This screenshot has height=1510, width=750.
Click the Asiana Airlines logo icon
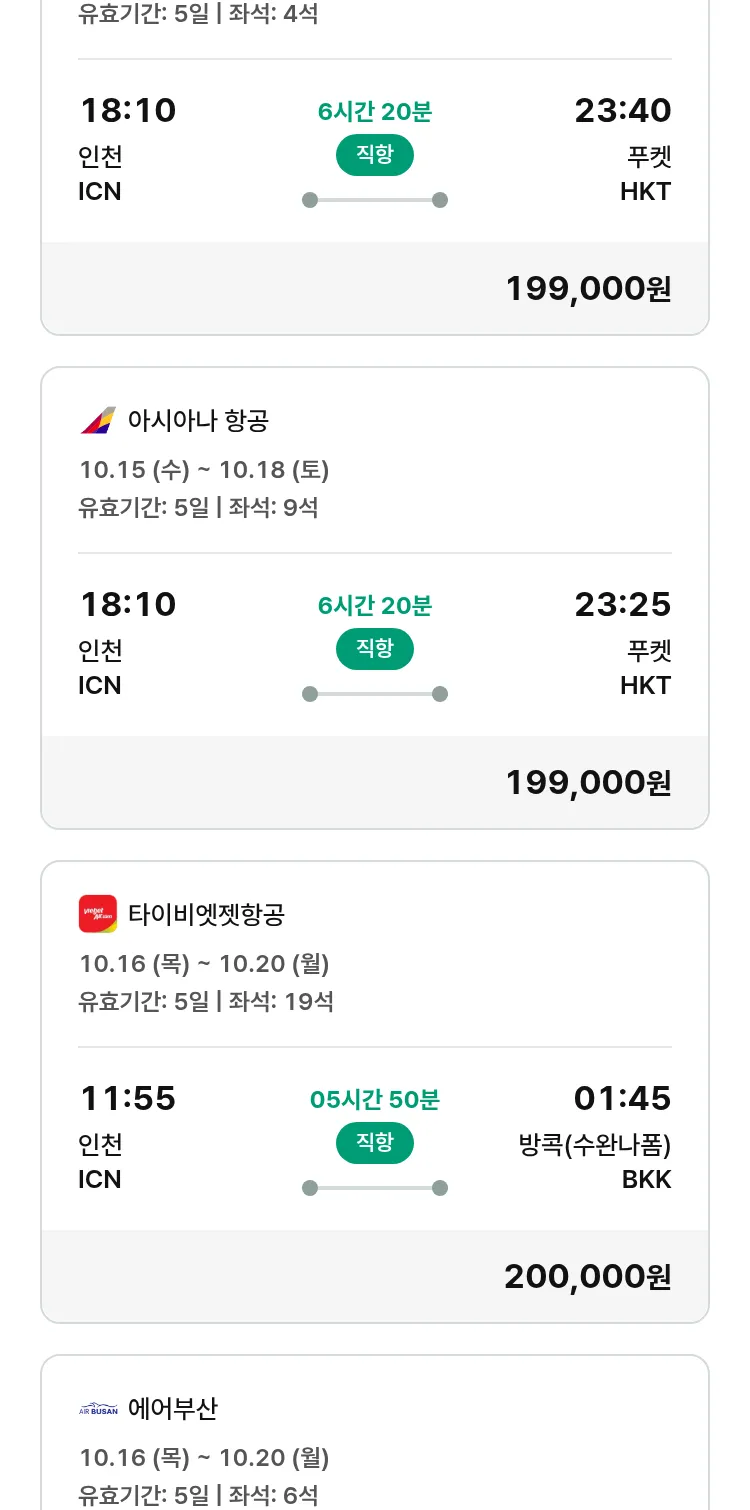point(98,420)
